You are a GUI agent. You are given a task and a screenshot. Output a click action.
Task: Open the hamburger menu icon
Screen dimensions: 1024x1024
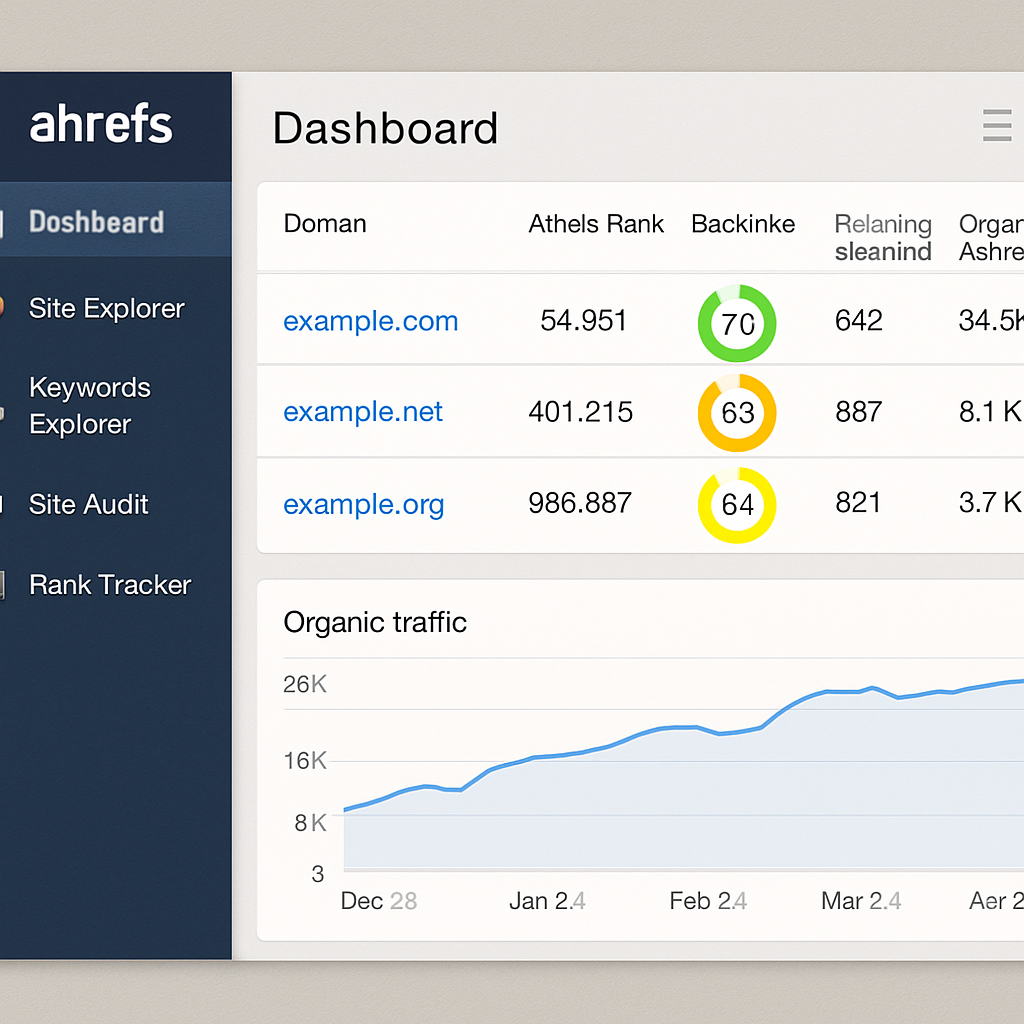pos(997,127)
